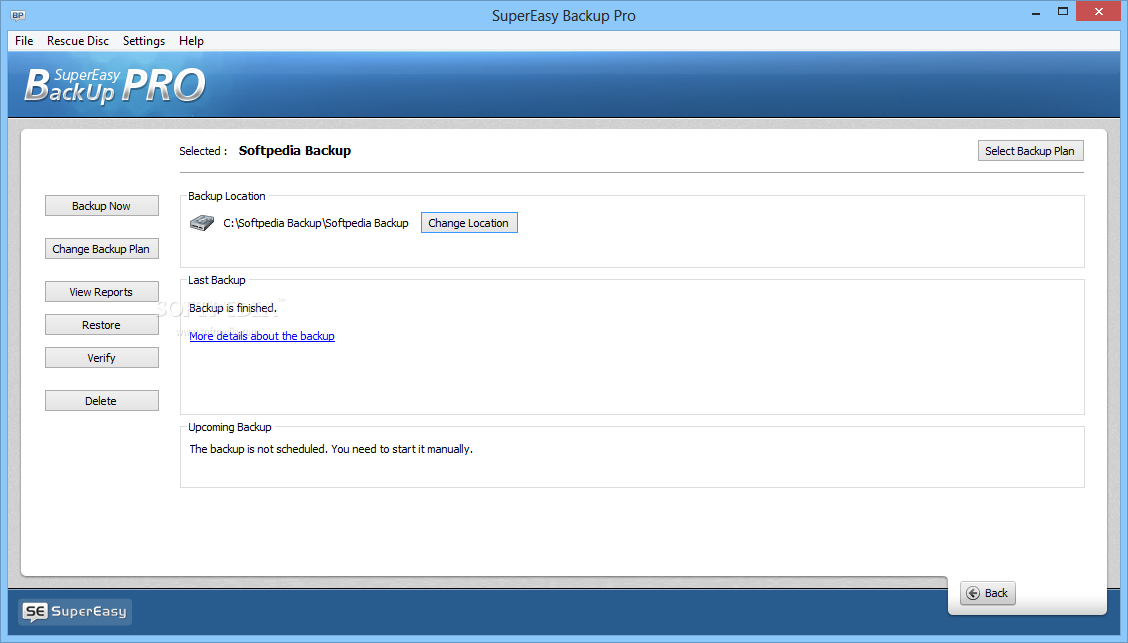Screen dimensions: 1128x643
Task: Click the SuperEasy logo in footer
Action: pyautogui.click(x=75, y=611)
